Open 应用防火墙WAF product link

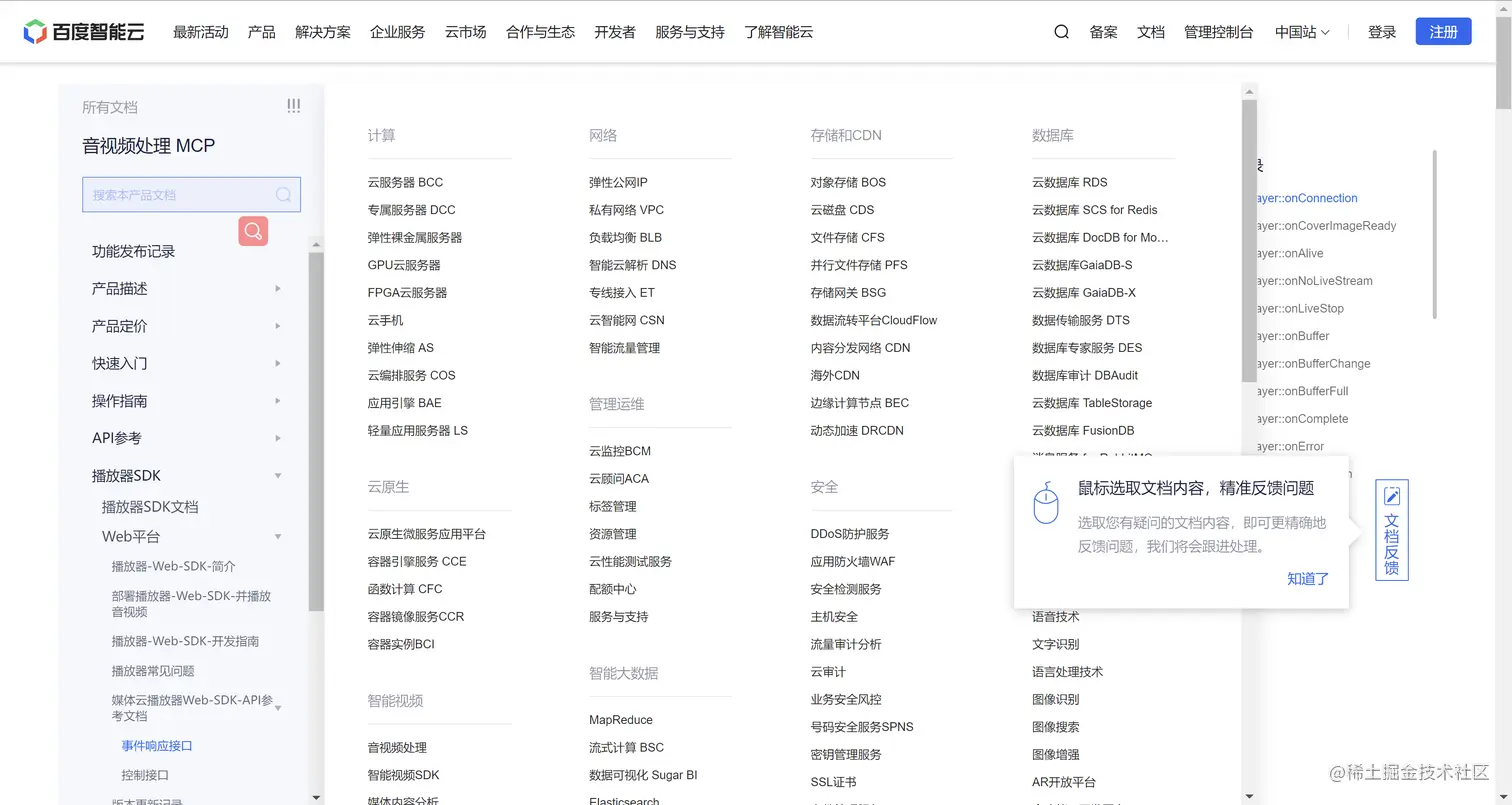853,562
